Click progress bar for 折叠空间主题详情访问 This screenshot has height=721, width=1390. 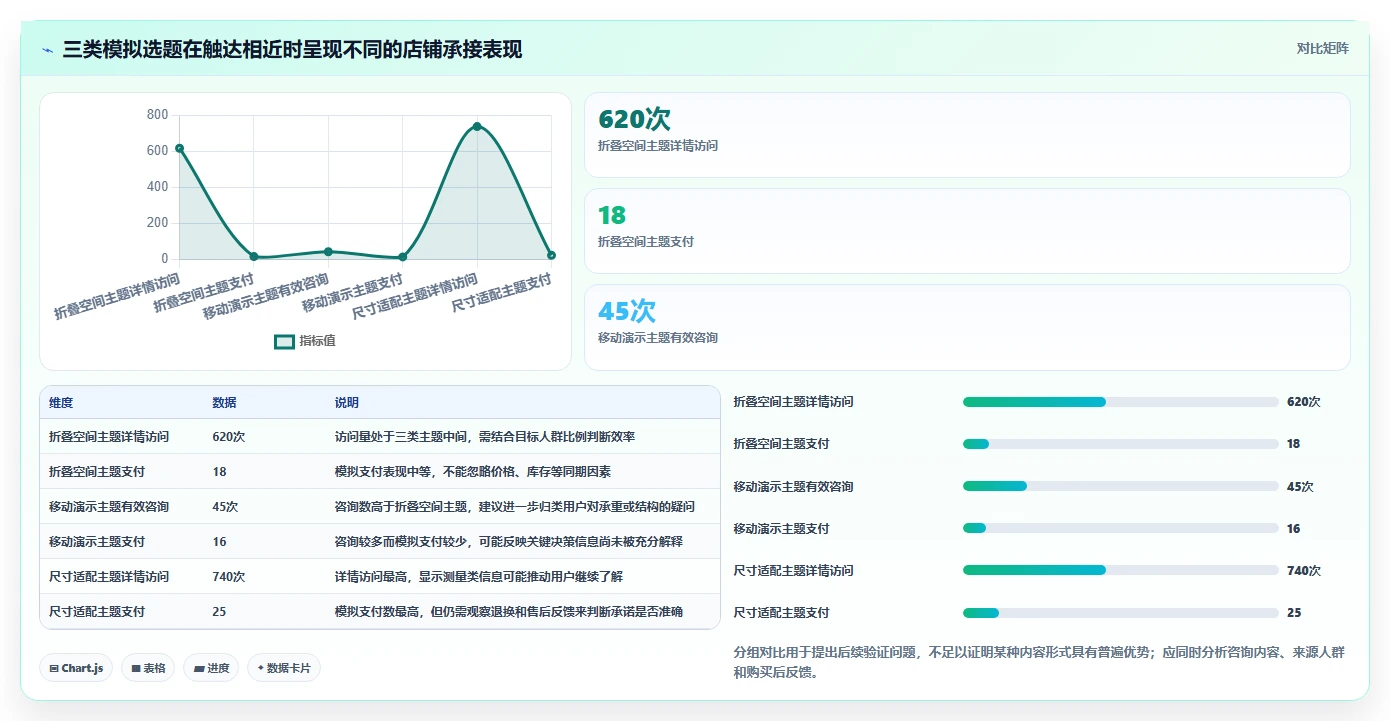pos(1120,402)
